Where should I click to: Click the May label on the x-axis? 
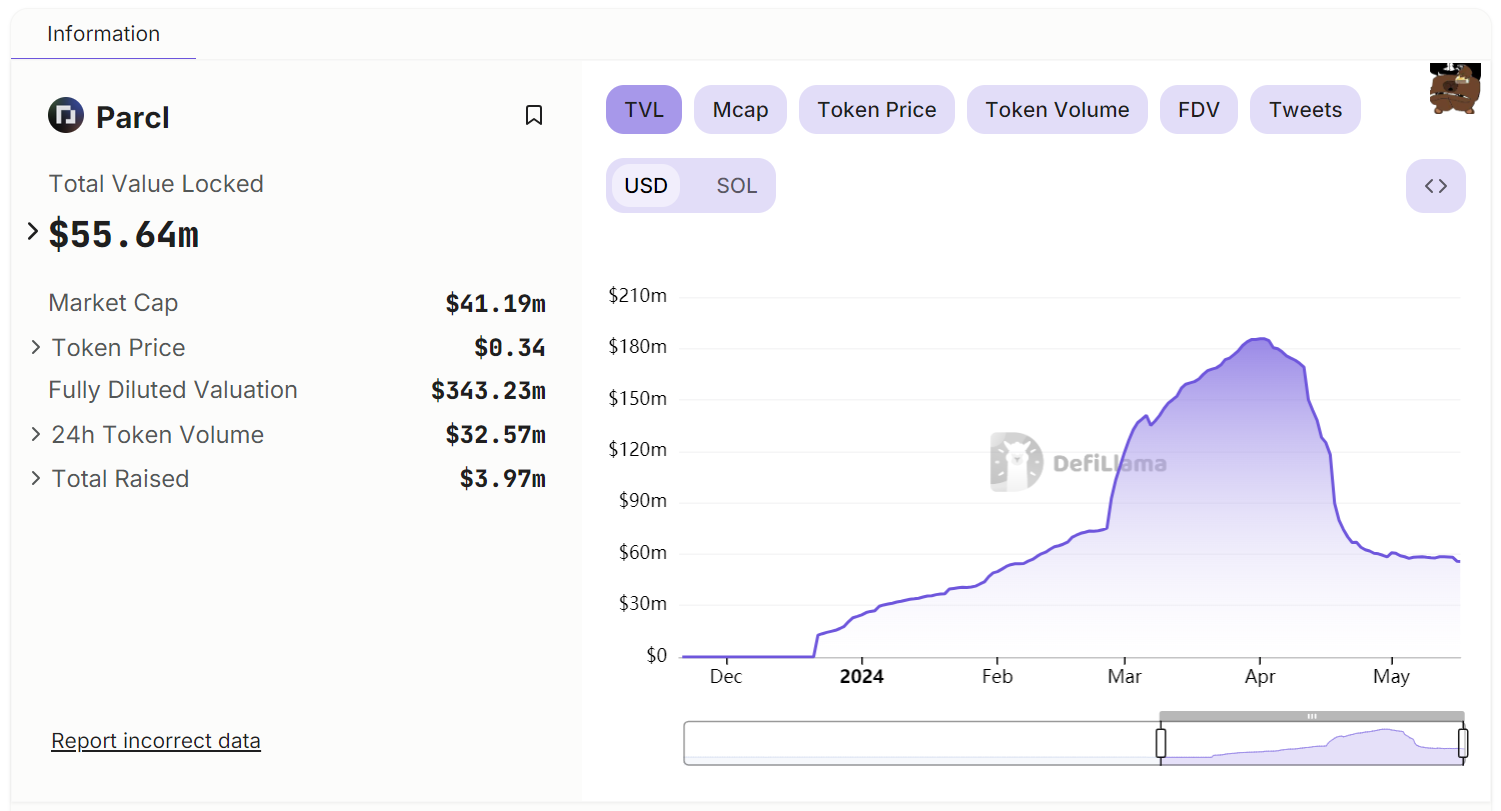coord(1391,677)
